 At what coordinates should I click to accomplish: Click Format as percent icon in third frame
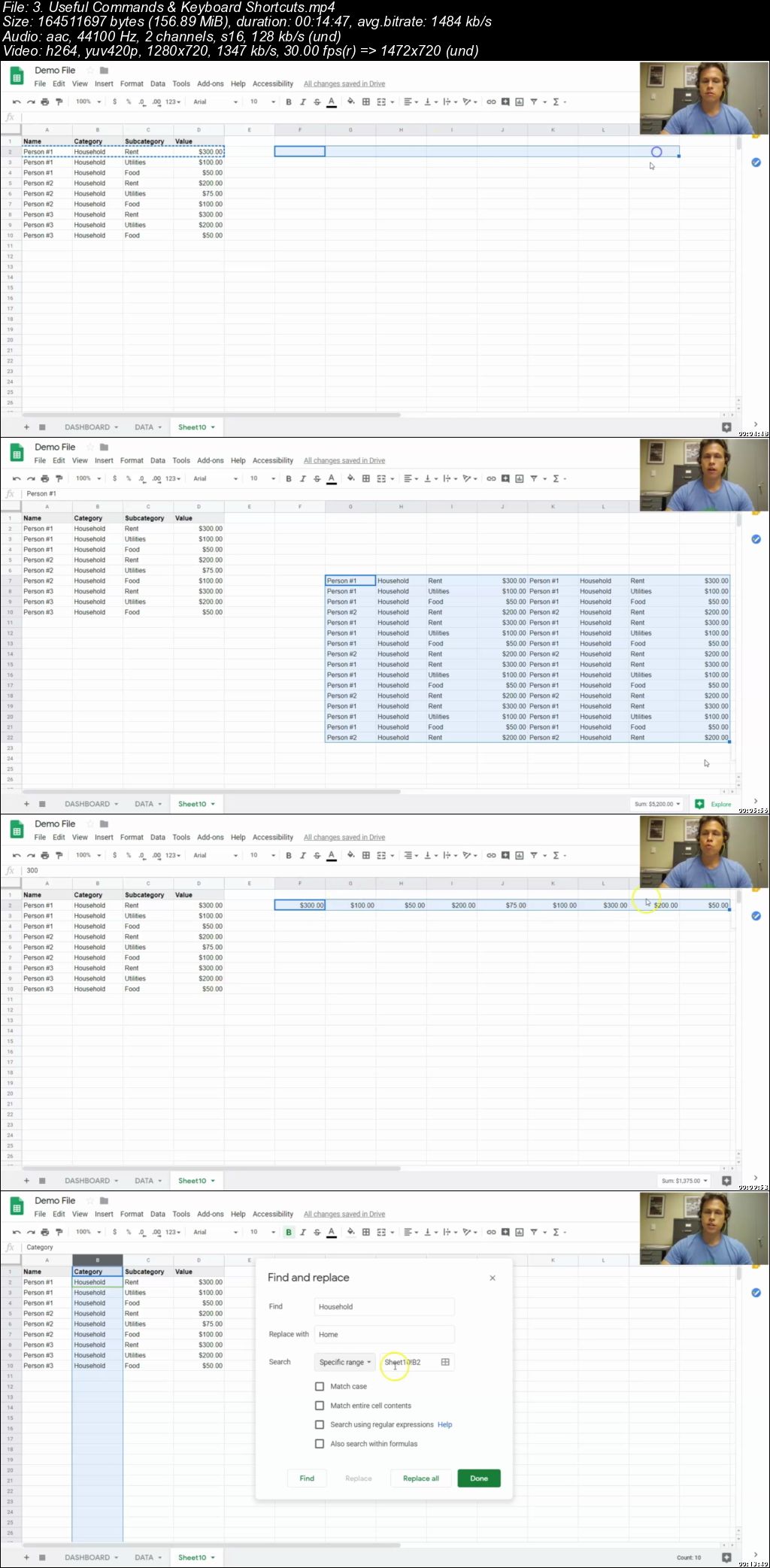[129, 856]
